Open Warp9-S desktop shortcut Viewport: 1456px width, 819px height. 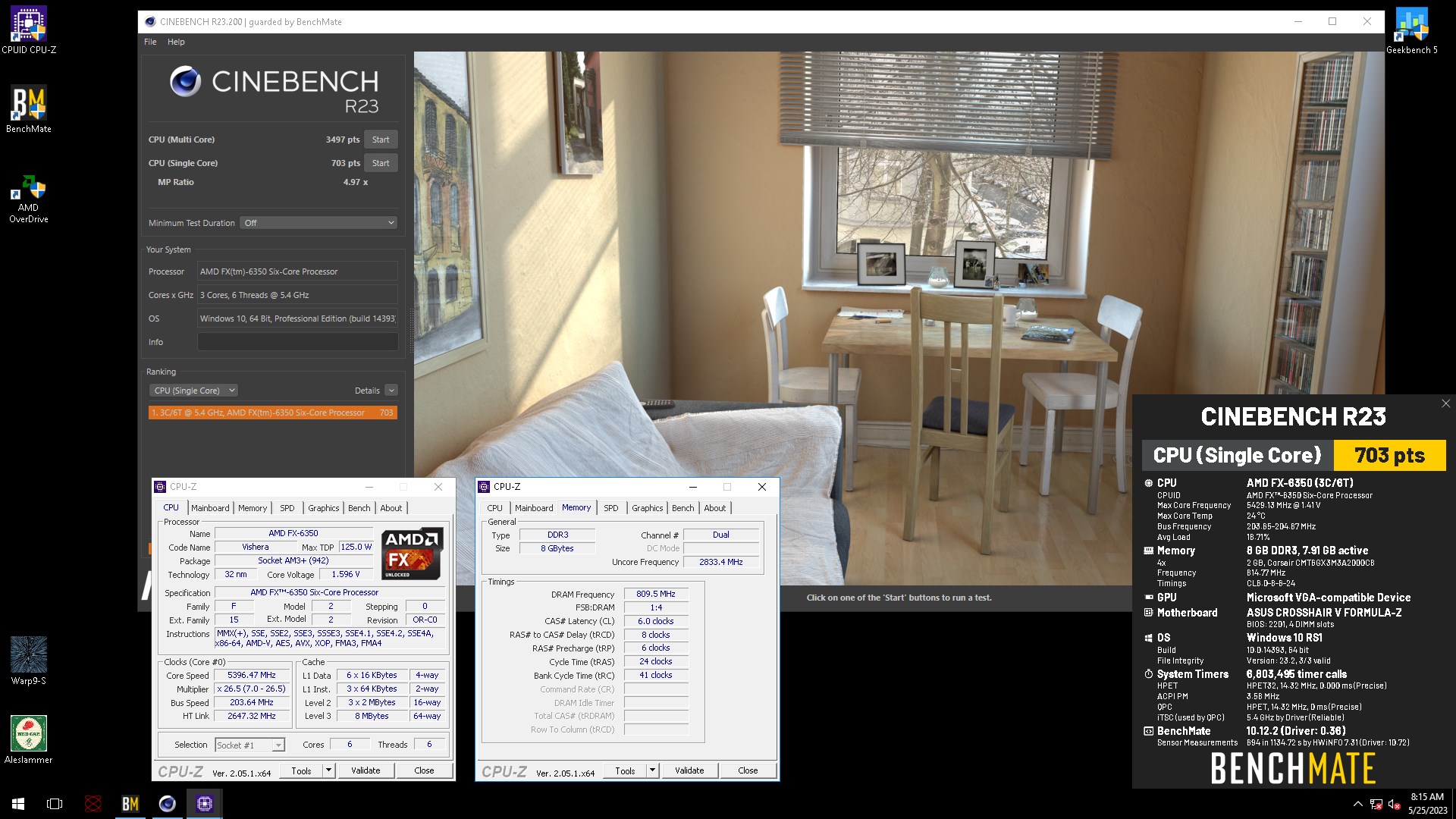pos(29,661)
